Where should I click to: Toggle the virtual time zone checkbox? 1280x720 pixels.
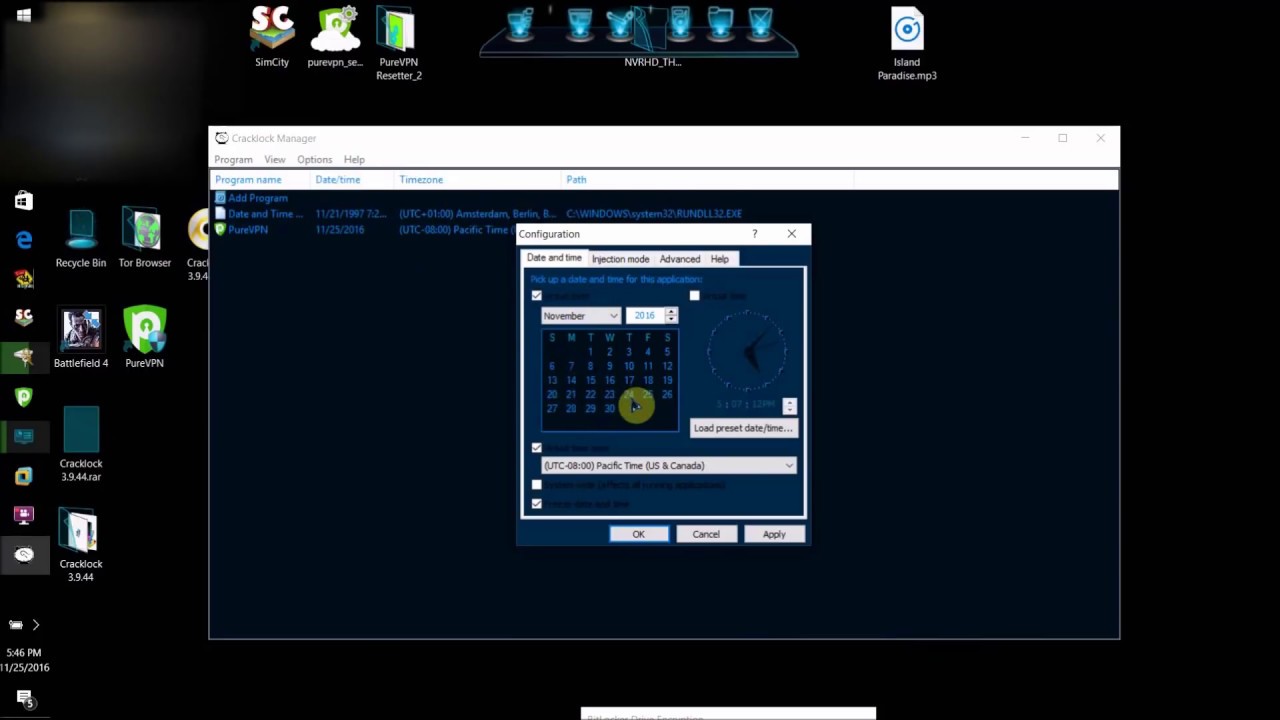coord(537,447)
